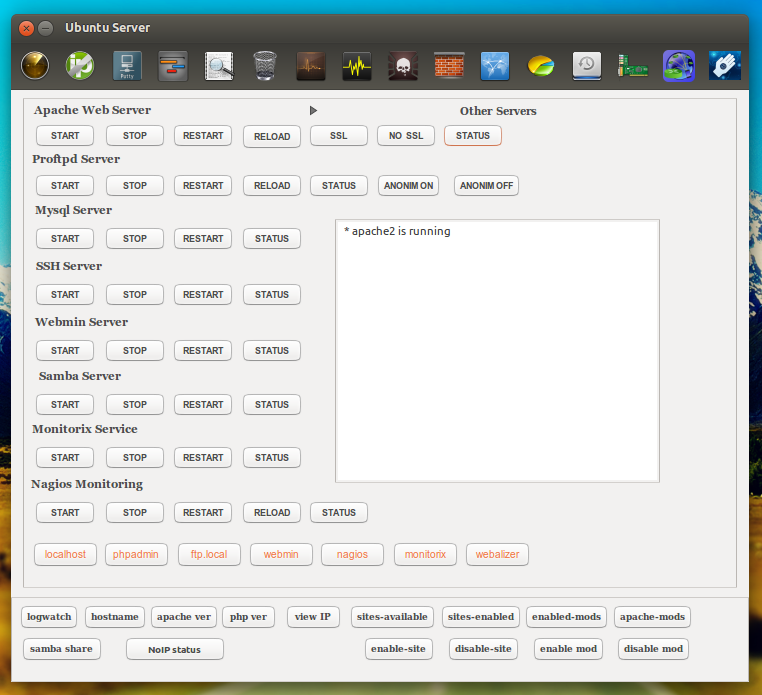
Task: Restart the Webmin Server
Action: [203, 350]
